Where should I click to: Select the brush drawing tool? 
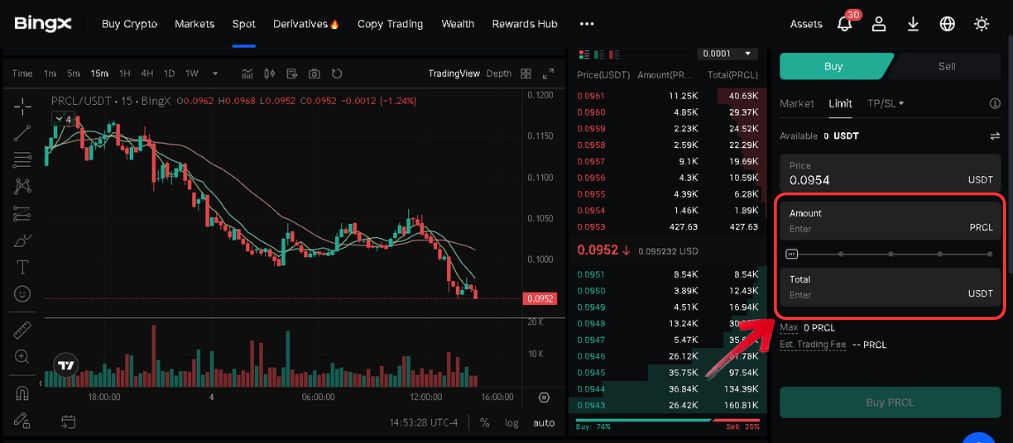pos(23,240)
